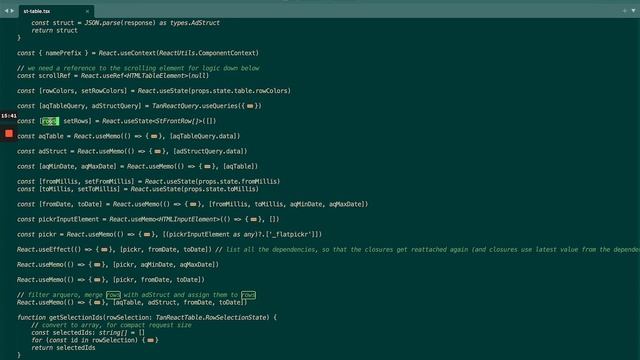Click 'aqTableQuery.data' dependency
This screenshot has width=640, height=360.
pos(204,136)
